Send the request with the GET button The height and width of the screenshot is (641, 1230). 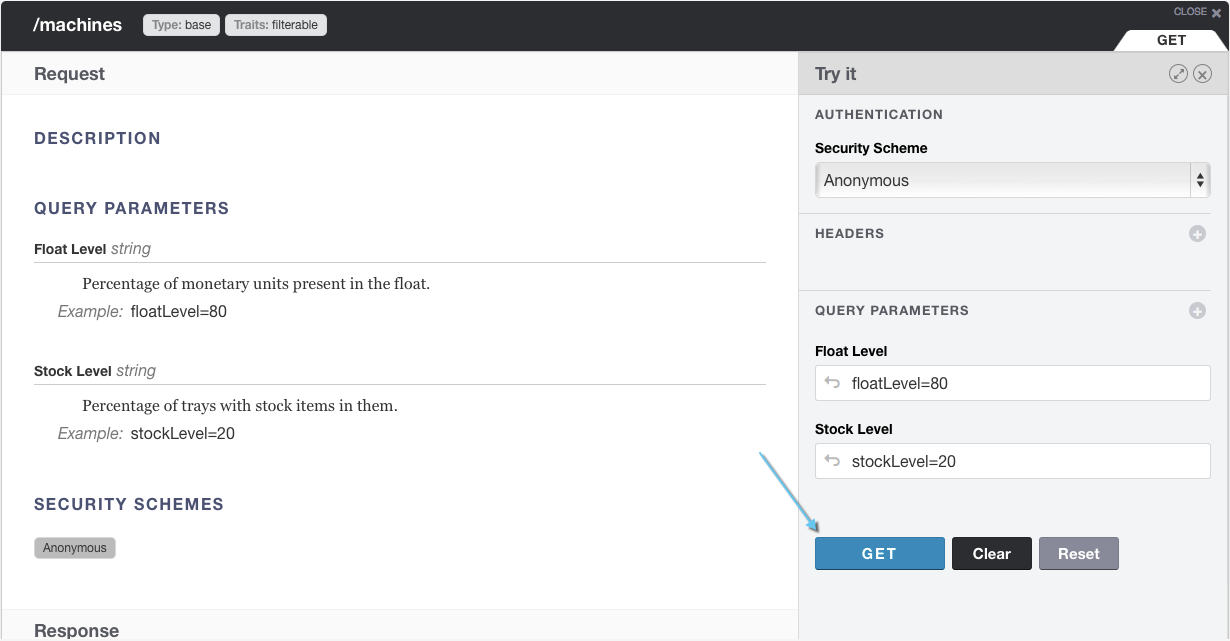(x=879, y=553)
